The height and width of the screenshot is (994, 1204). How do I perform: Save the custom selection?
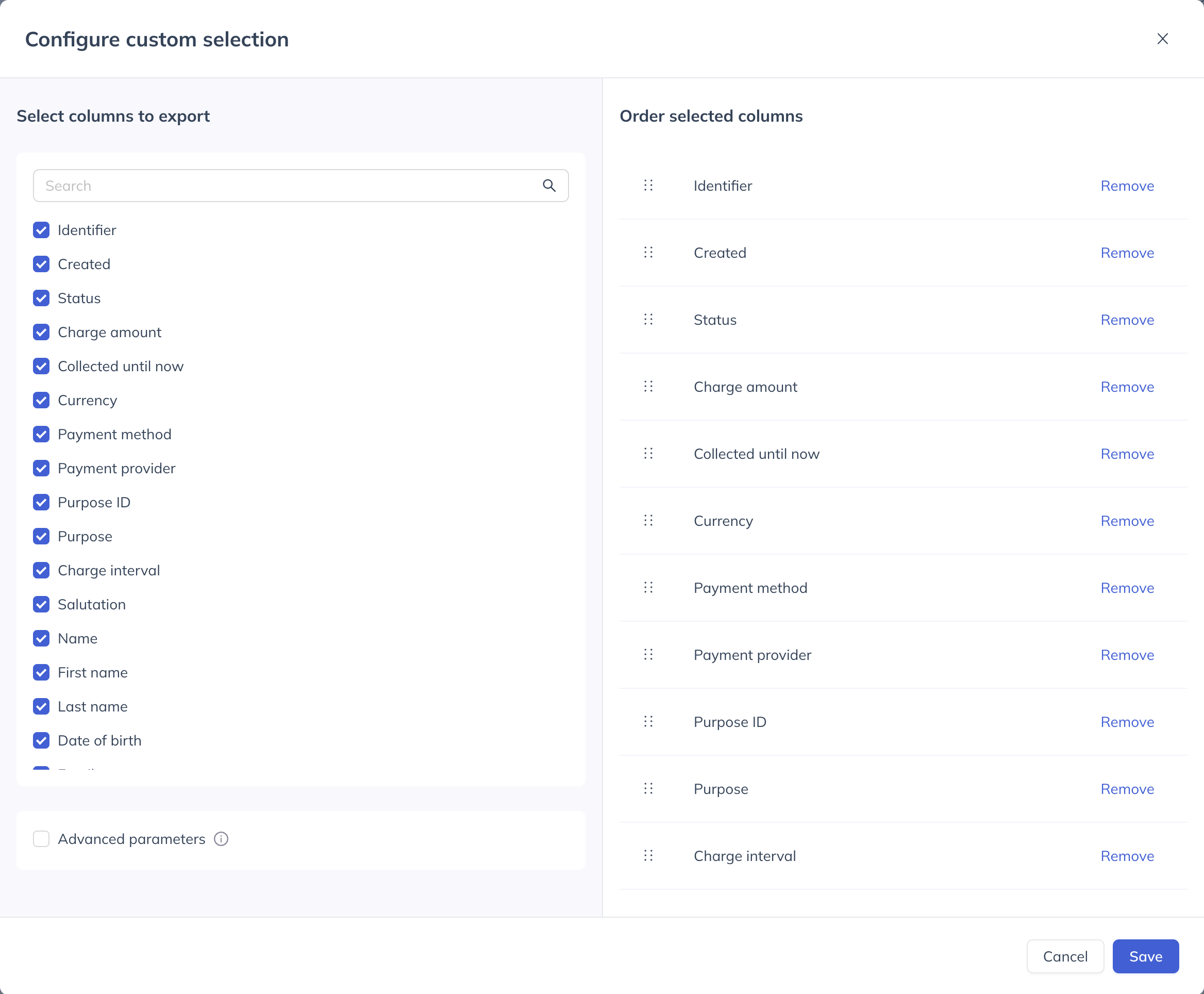pos(1145,956)
